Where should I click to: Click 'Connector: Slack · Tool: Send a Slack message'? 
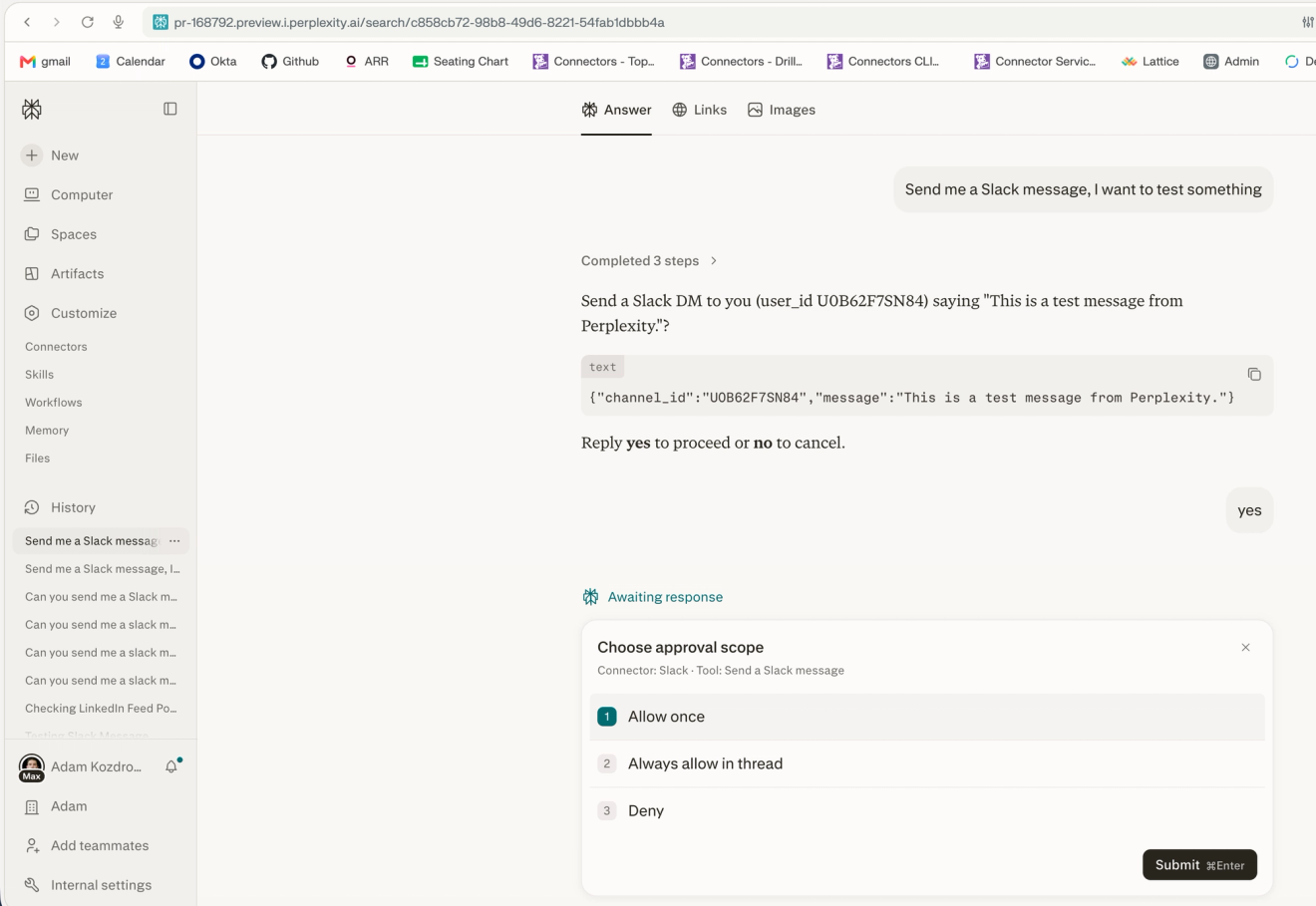[x=721, y=671]
